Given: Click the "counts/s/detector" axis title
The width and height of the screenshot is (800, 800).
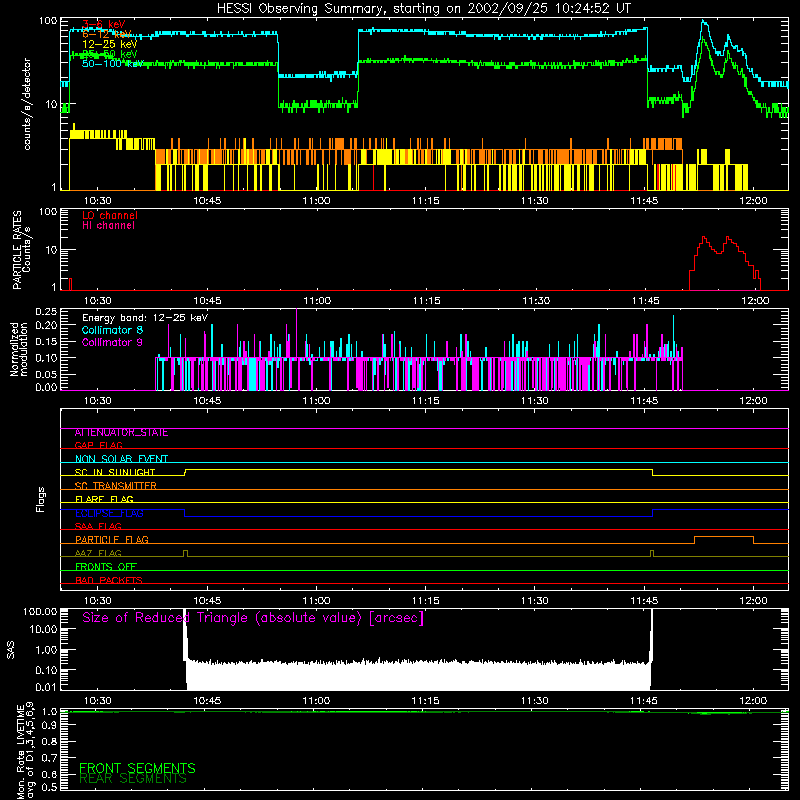Looking at the screenshot, I should click(27, 104).
